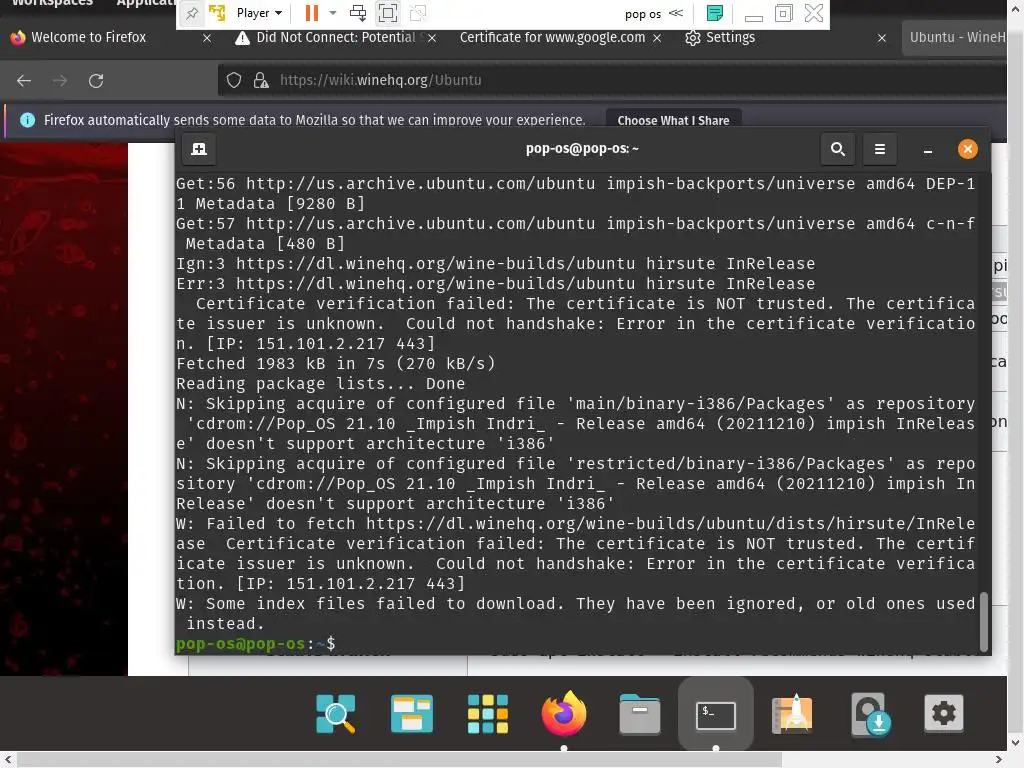Open system Settings from dock

(x=944, y=713)
